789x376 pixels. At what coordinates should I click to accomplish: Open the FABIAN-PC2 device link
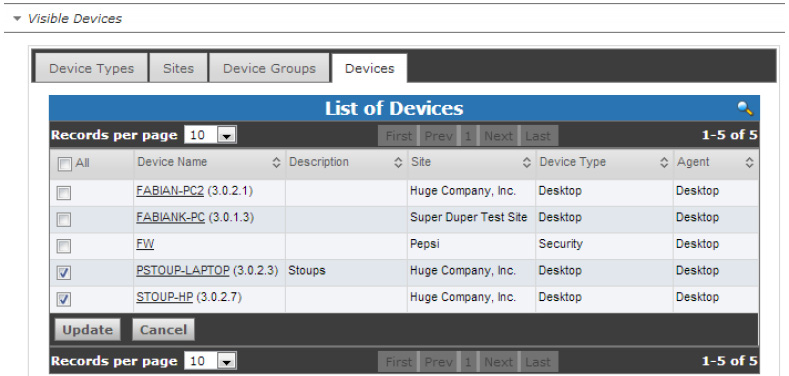coord(170,191)
